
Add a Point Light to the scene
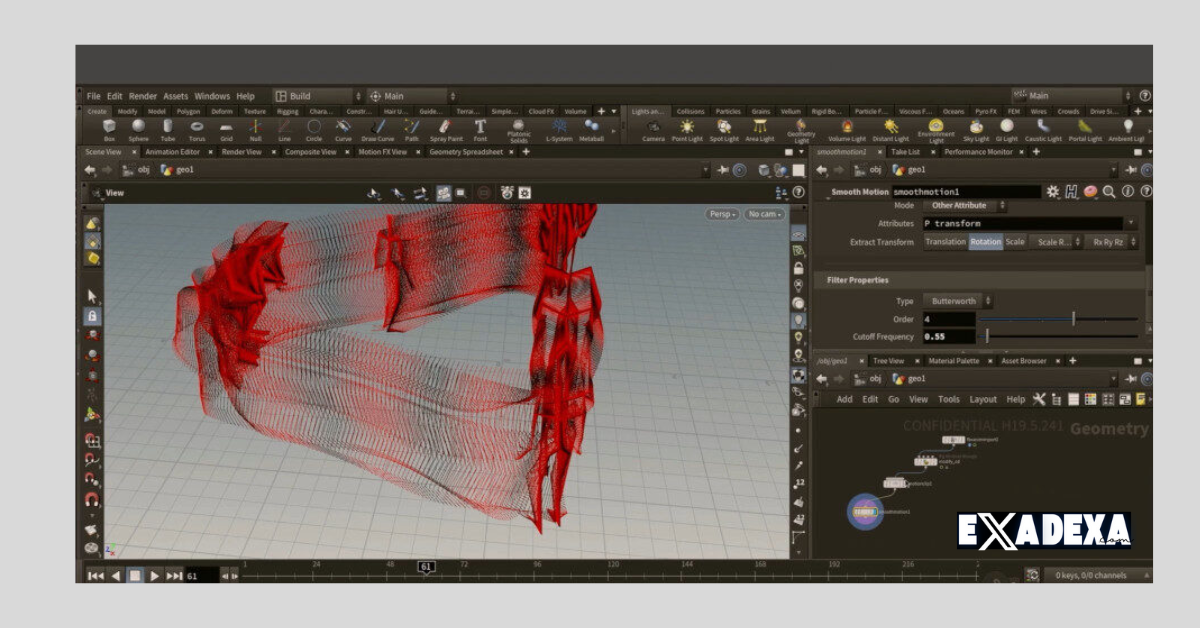(687, 127)
